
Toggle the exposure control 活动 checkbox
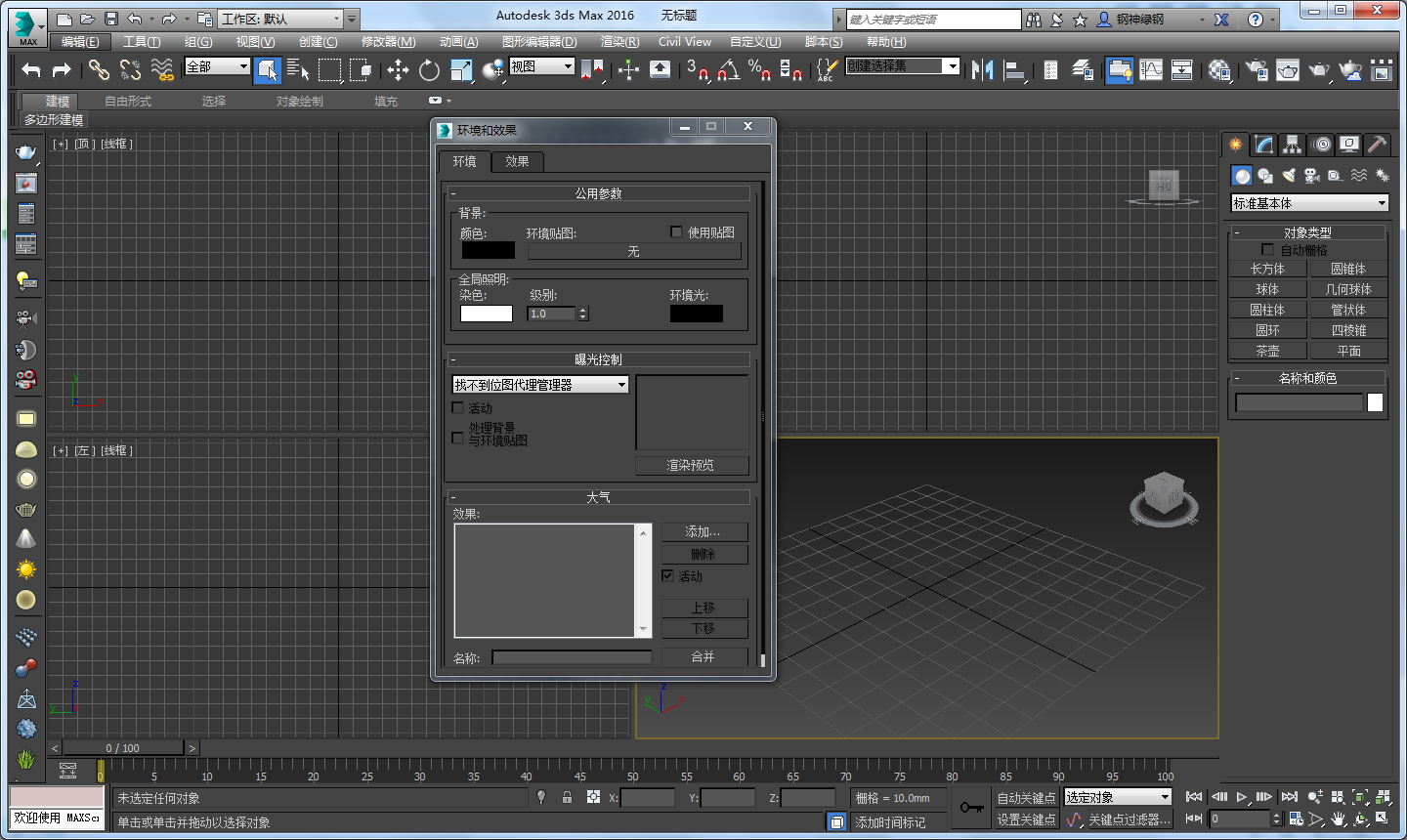457,407
